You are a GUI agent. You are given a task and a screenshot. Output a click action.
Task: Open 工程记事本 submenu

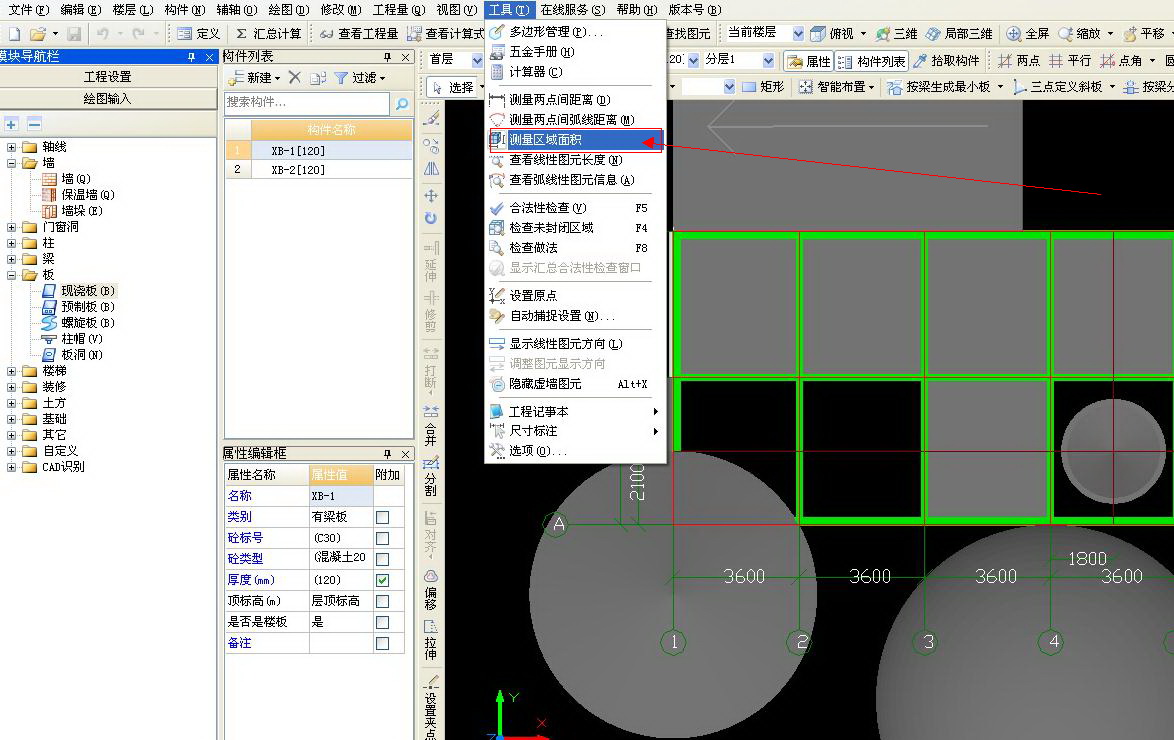[576, 412]
